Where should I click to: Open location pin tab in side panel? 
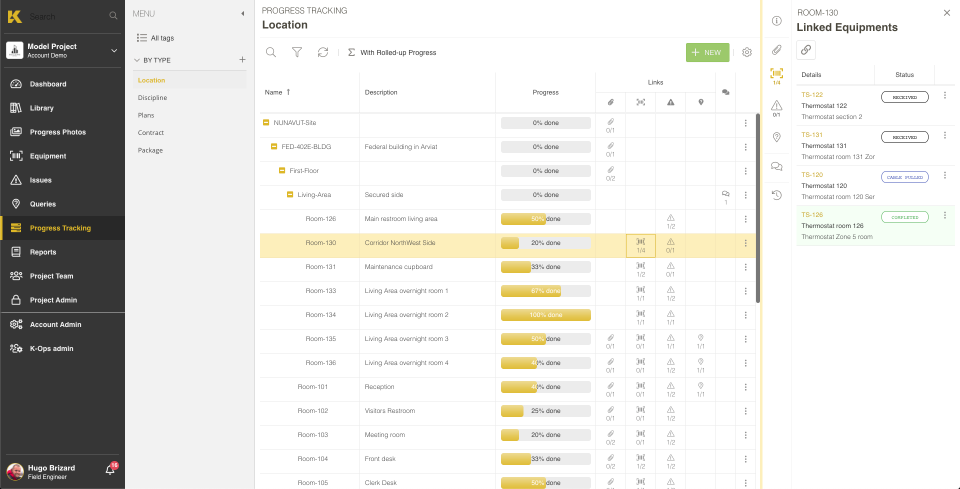click(x=777, y=137)
